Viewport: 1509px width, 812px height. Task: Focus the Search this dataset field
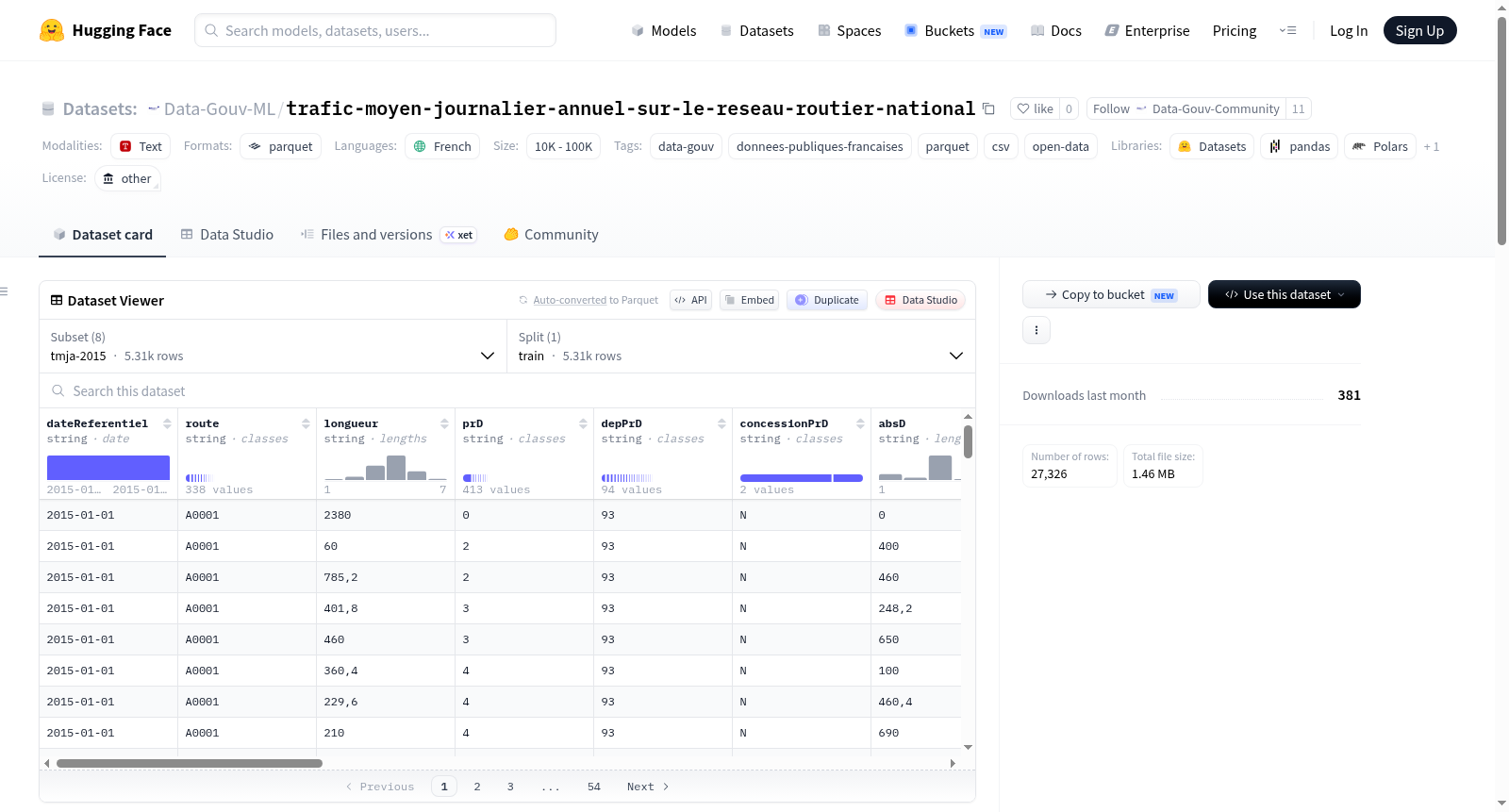pos(507,390)
